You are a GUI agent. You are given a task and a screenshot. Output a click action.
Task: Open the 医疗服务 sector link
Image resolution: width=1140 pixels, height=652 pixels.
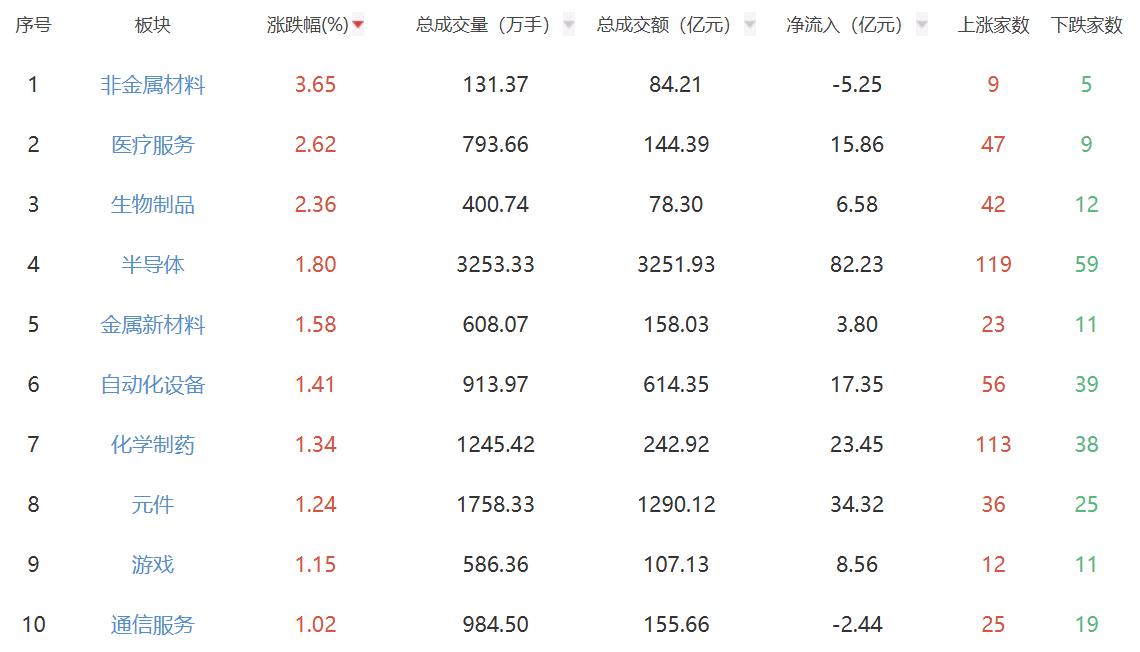click(153, 145)
